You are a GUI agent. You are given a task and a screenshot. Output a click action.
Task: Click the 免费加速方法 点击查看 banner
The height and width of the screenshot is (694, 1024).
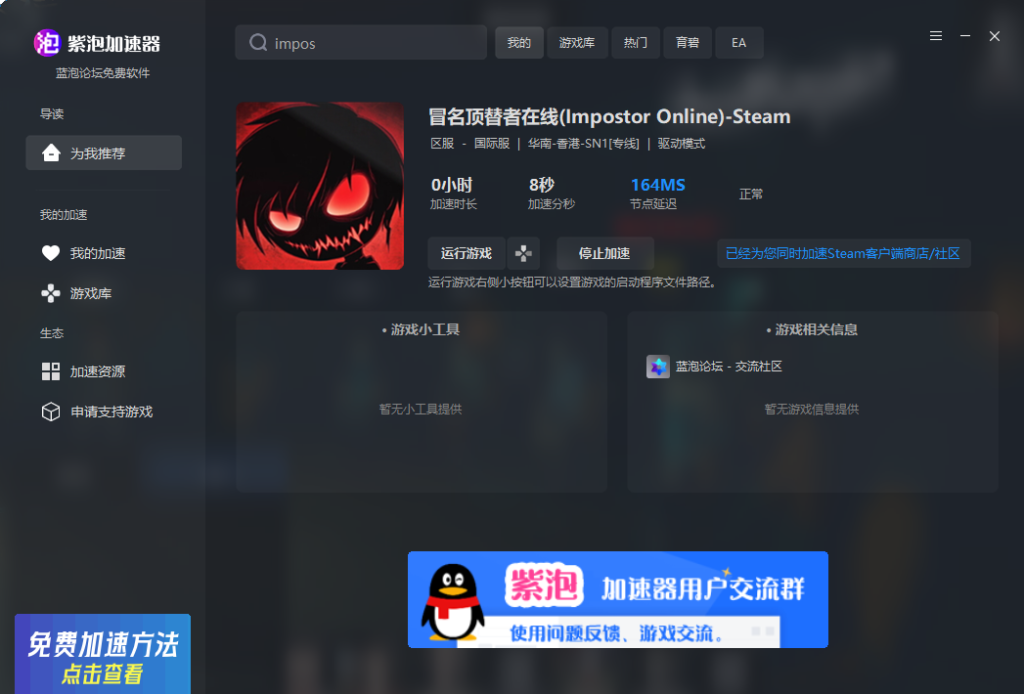(x=103, y=654)
